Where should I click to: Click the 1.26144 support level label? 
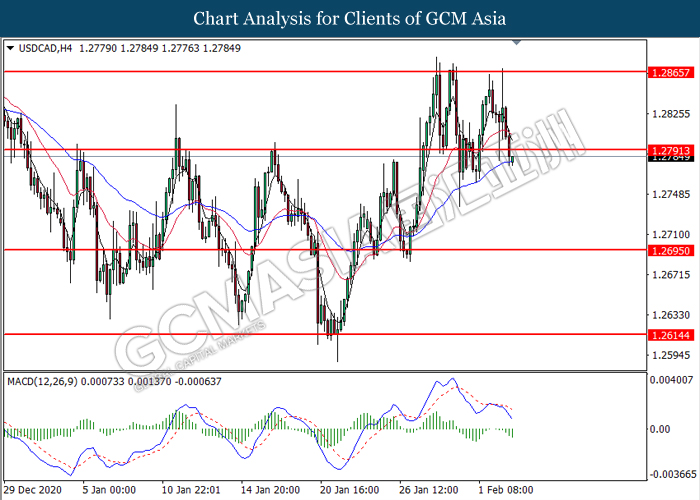coord(671,335)
